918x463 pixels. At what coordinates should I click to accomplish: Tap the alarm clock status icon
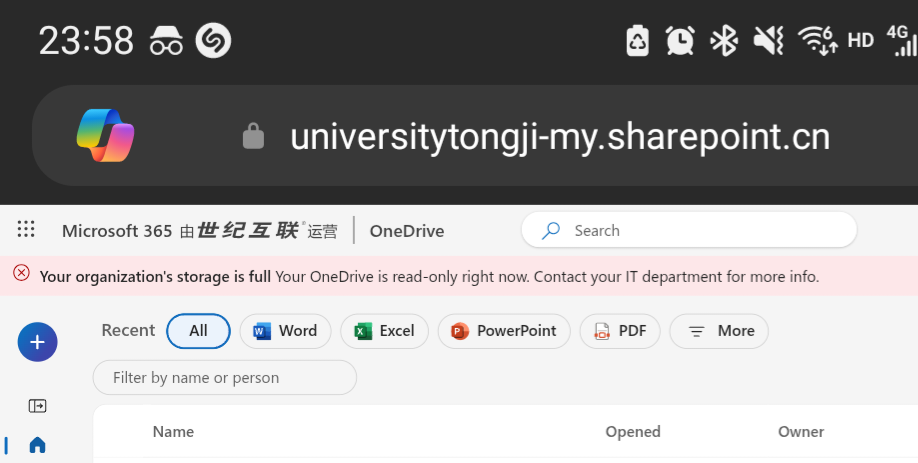click(x=680, y=41)
